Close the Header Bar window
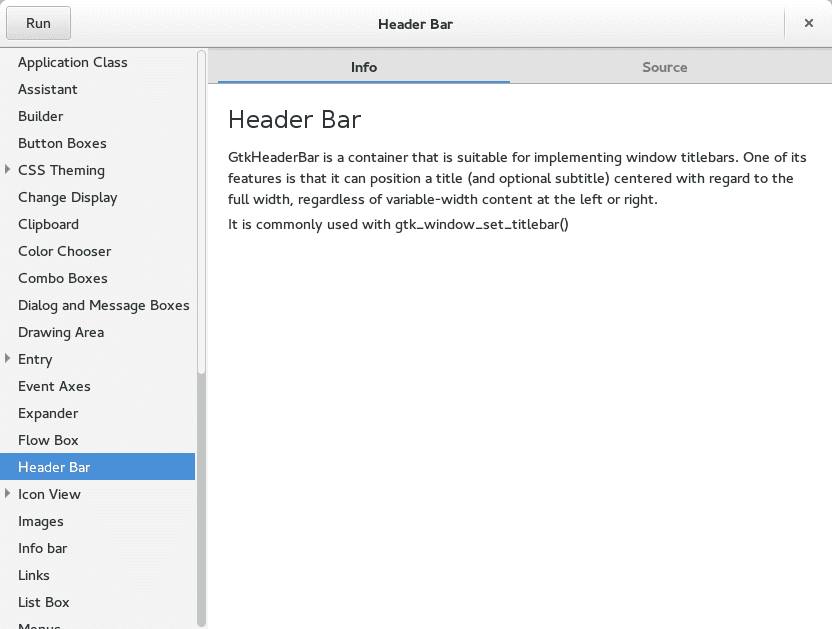The width and height of the screenshot is (832, 629). (x=809, y=23)
